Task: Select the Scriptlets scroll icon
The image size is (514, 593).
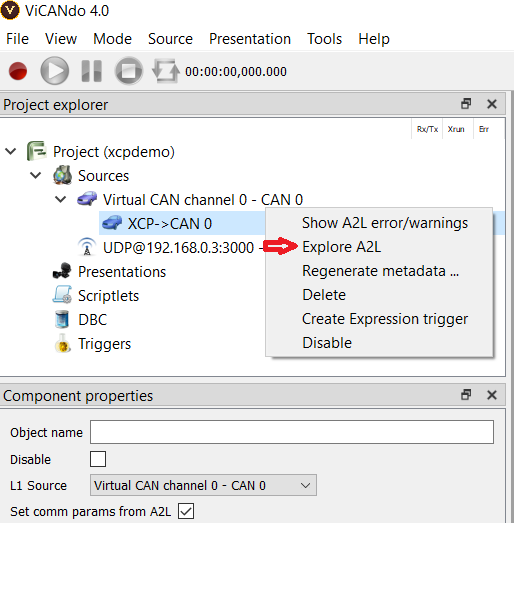Action: [x=62, y=295]
